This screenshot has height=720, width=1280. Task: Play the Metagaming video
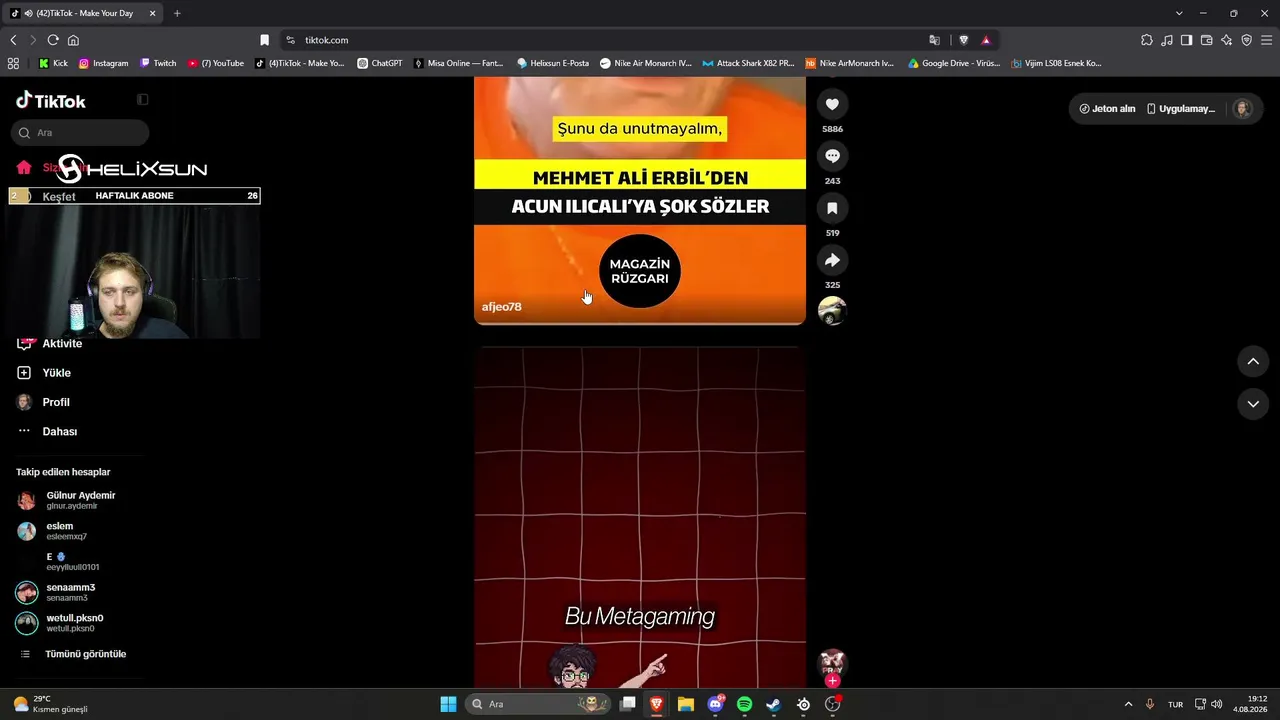640,519
